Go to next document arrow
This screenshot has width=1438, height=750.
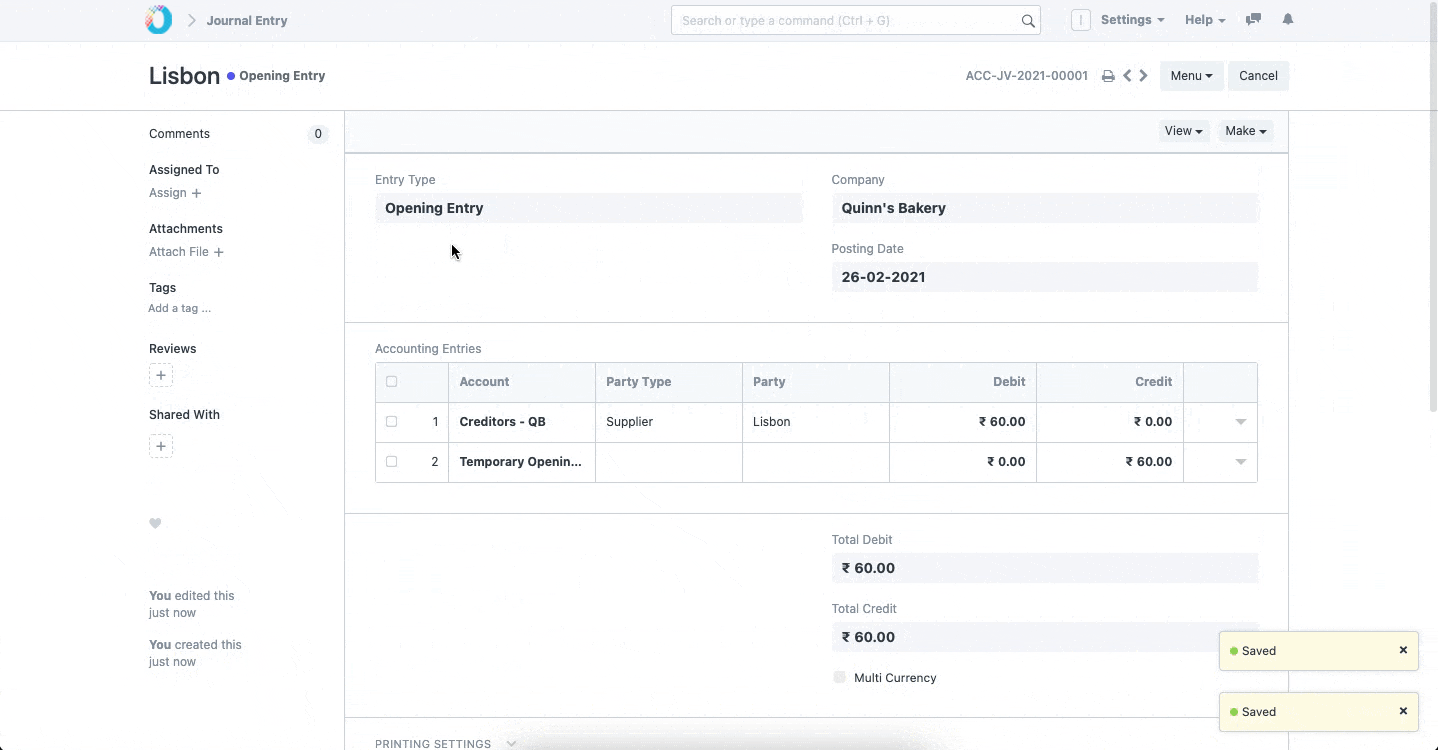click(1143, 76)
